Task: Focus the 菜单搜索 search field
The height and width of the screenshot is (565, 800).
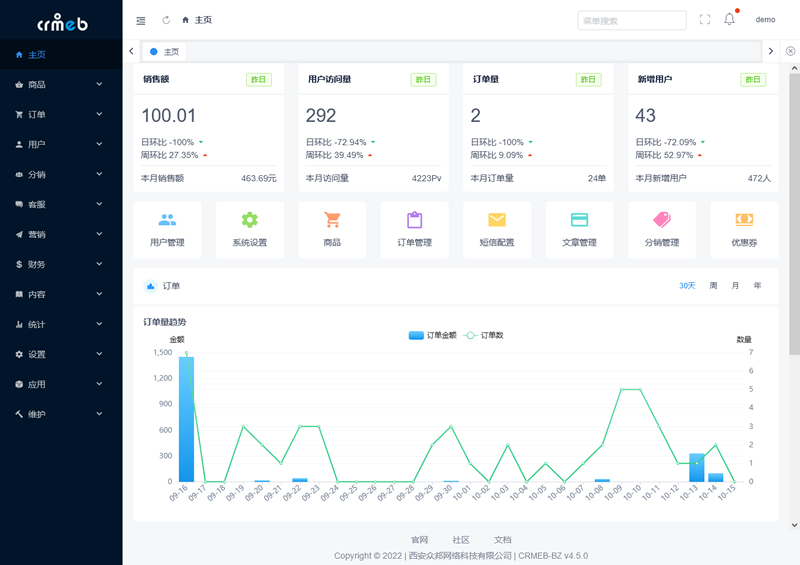Action: pos(631,20)
